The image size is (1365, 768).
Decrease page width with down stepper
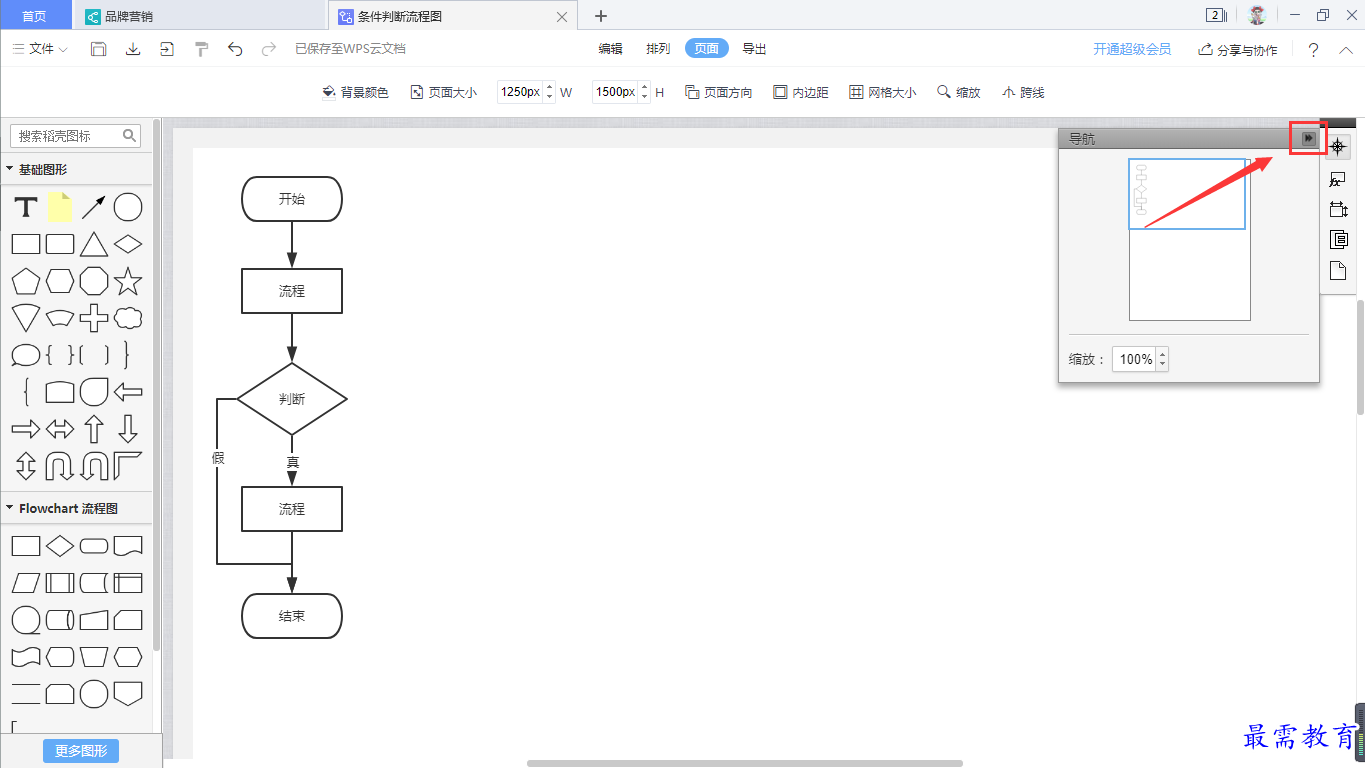[549, 97]
